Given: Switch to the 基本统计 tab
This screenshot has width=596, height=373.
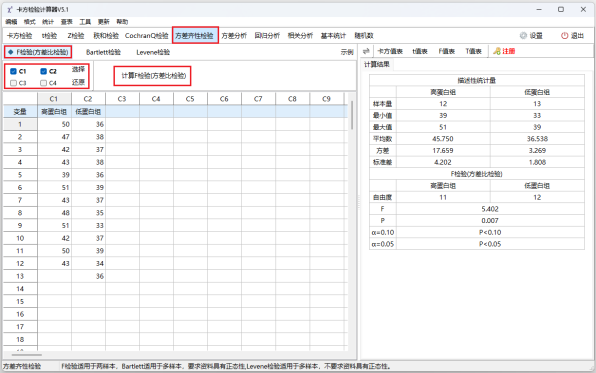Looking at the screenshot, I should pos(333,36).
